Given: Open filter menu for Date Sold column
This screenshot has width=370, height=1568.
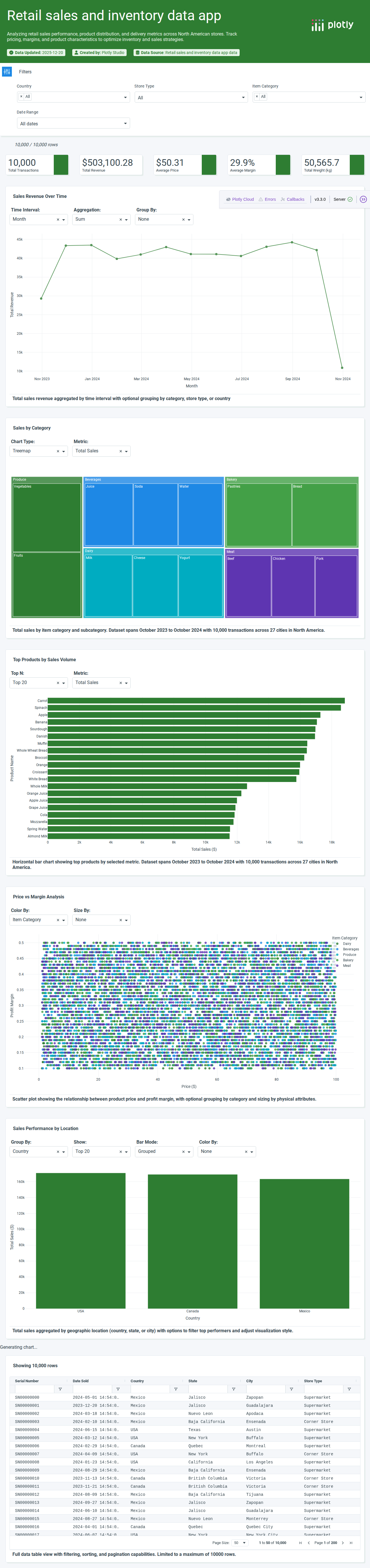Looking at the screenshot, I should [118, 1389].
